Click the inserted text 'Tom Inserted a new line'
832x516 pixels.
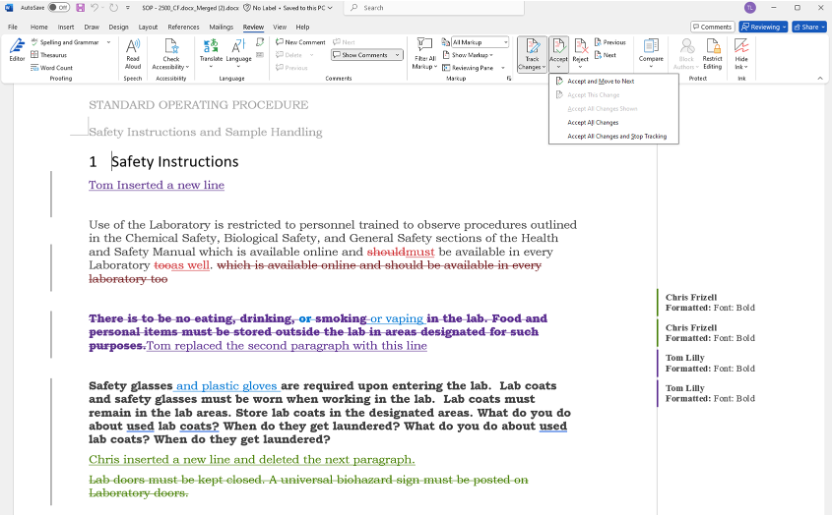coord(157,185)
